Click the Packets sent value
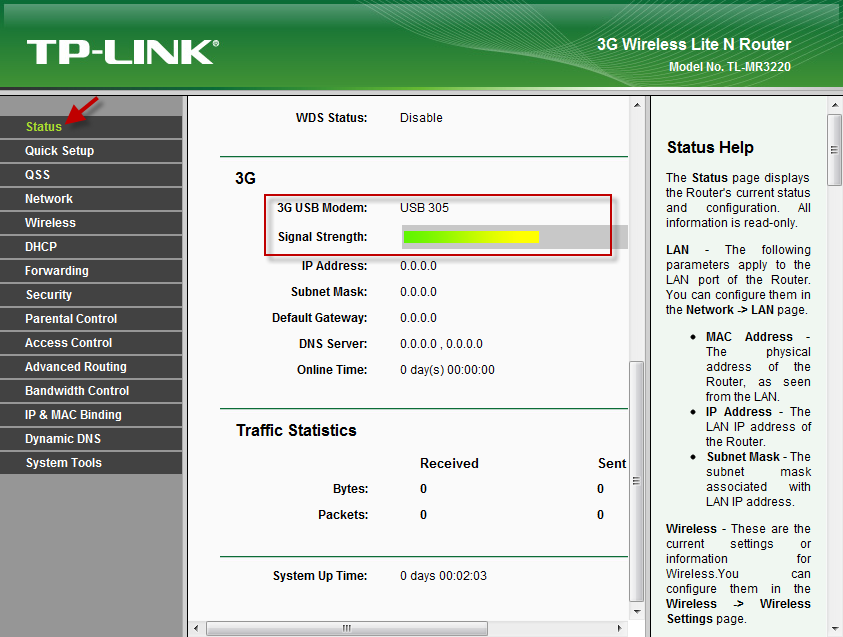 coord(600,514)
